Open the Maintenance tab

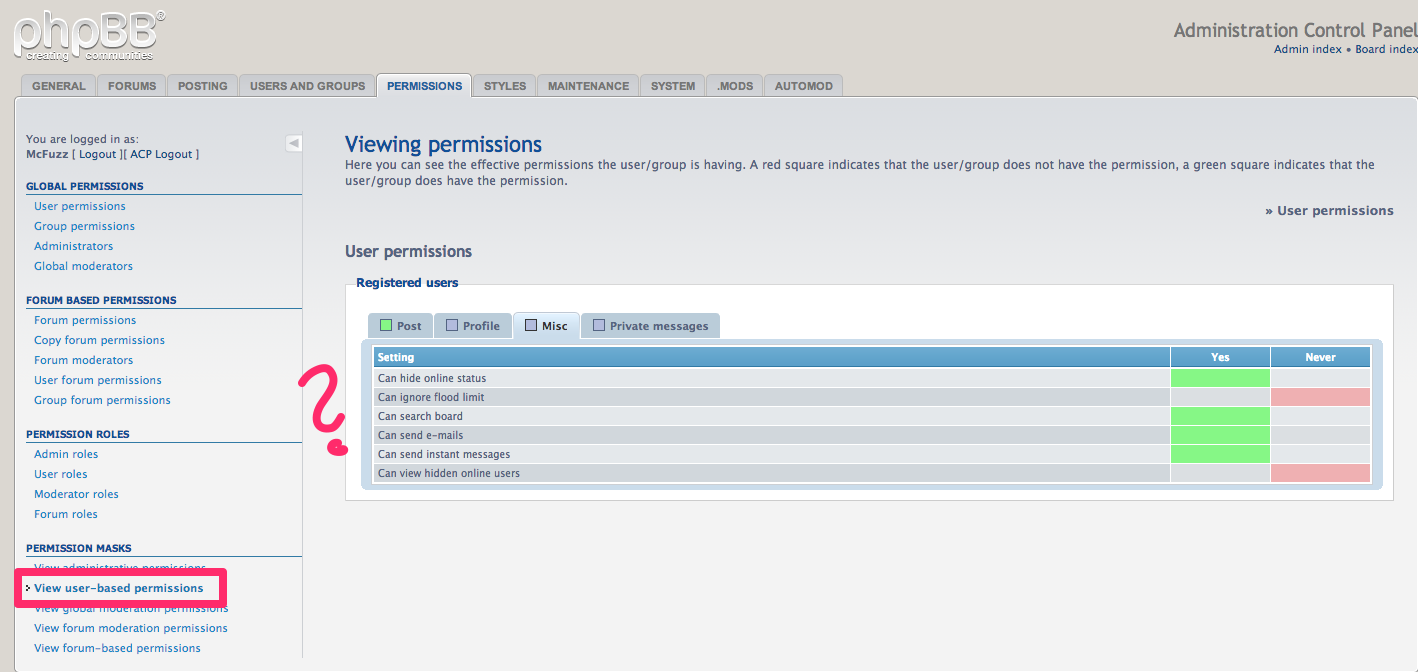588,86
